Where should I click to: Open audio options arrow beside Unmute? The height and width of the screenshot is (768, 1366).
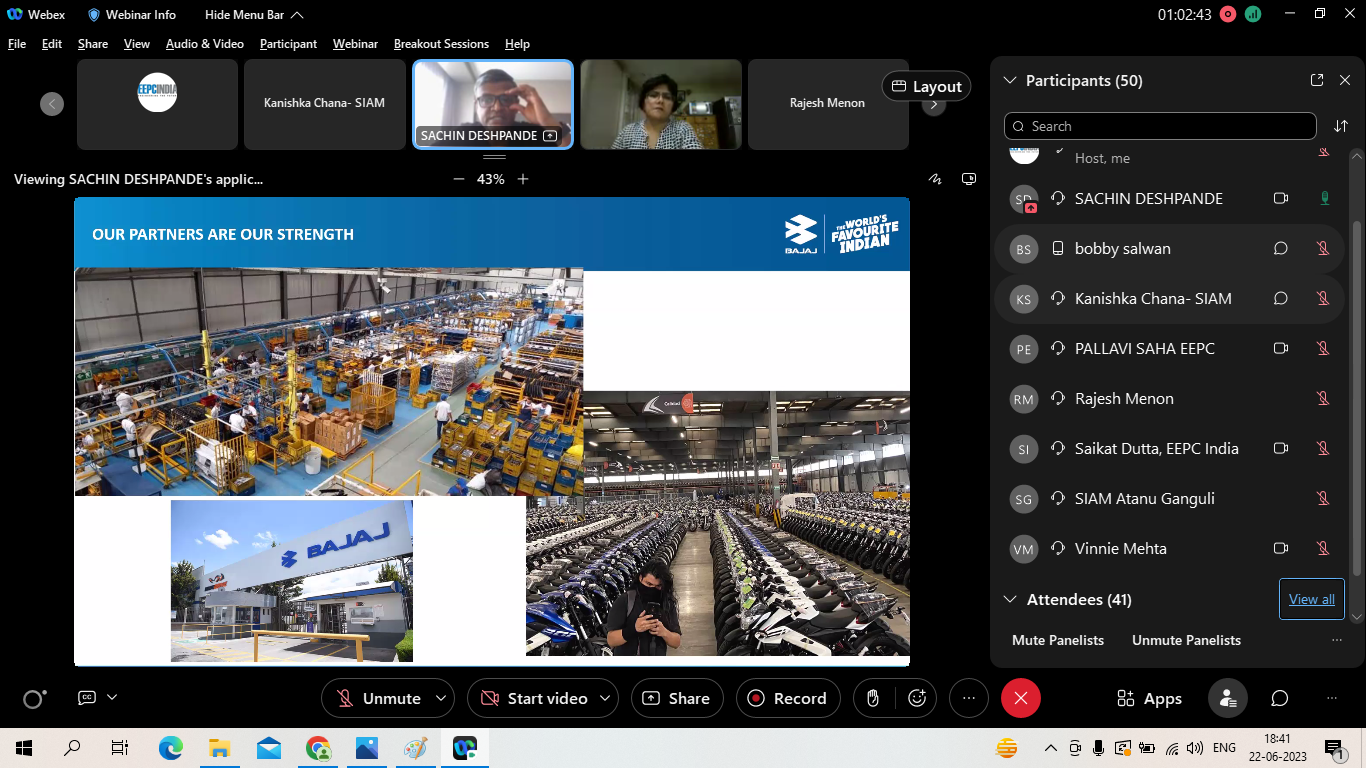441,698
